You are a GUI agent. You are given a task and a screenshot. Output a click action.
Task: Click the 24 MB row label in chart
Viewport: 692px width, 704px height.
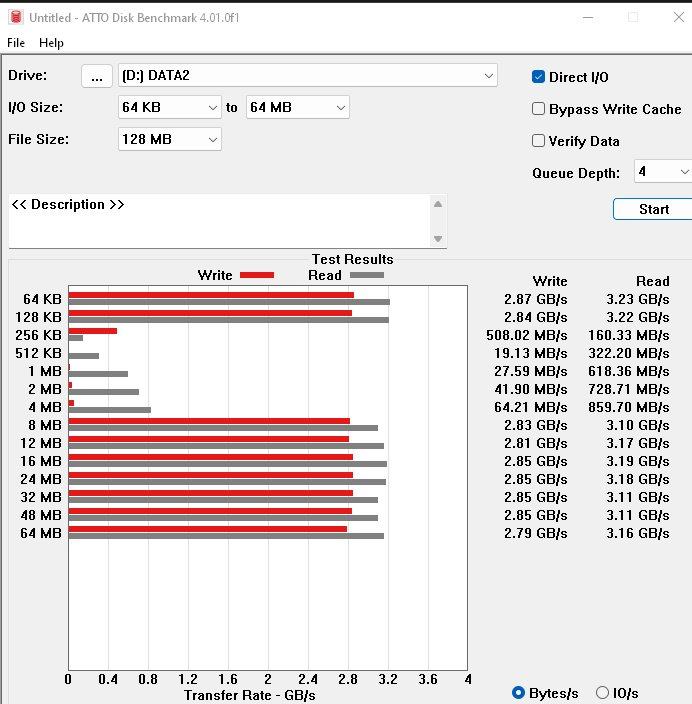pos(41,479)
